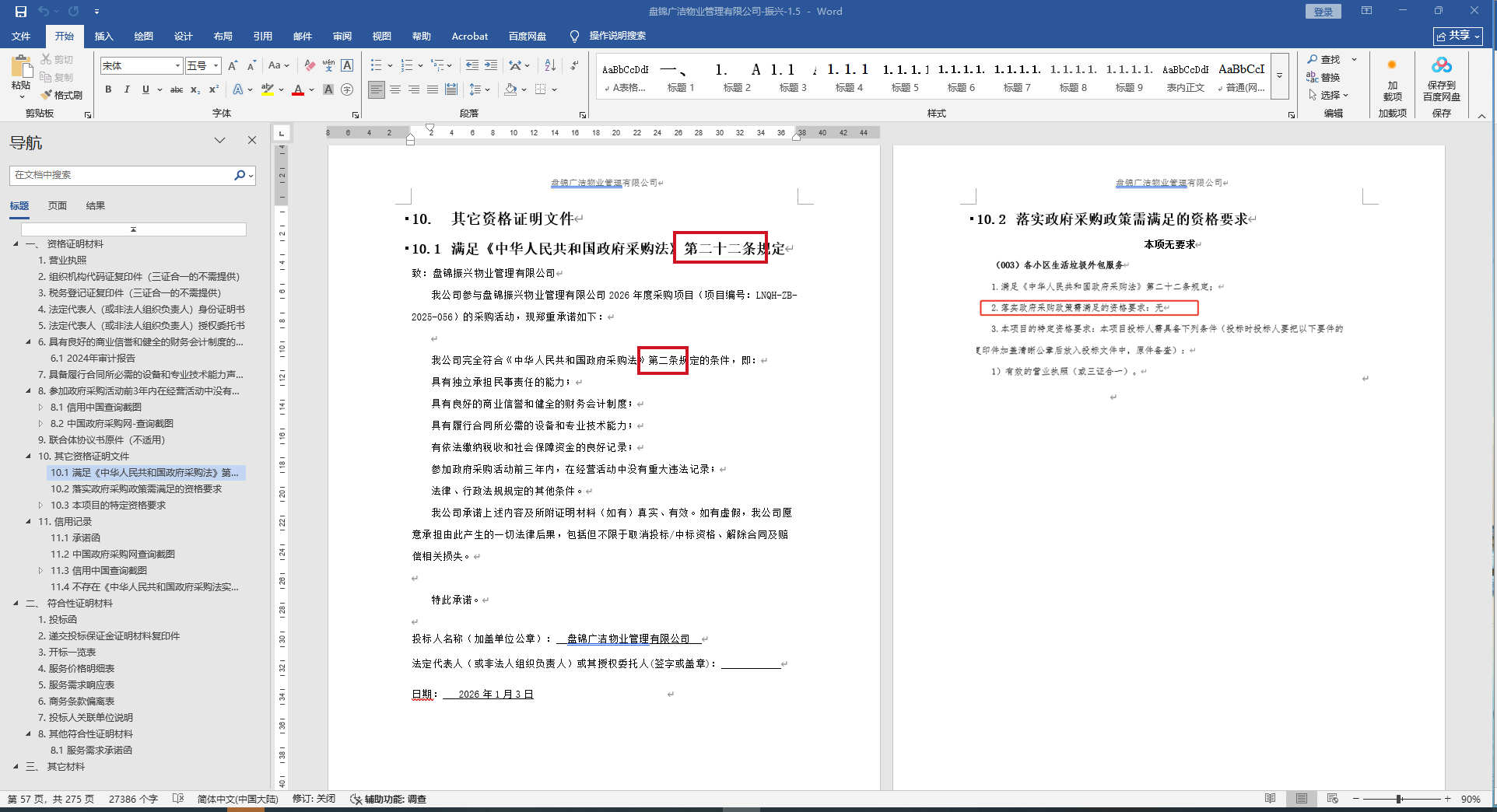Viewport: 1497px width, 812px height.
Task: Toggle bold formatting
Action: (108, 89)
